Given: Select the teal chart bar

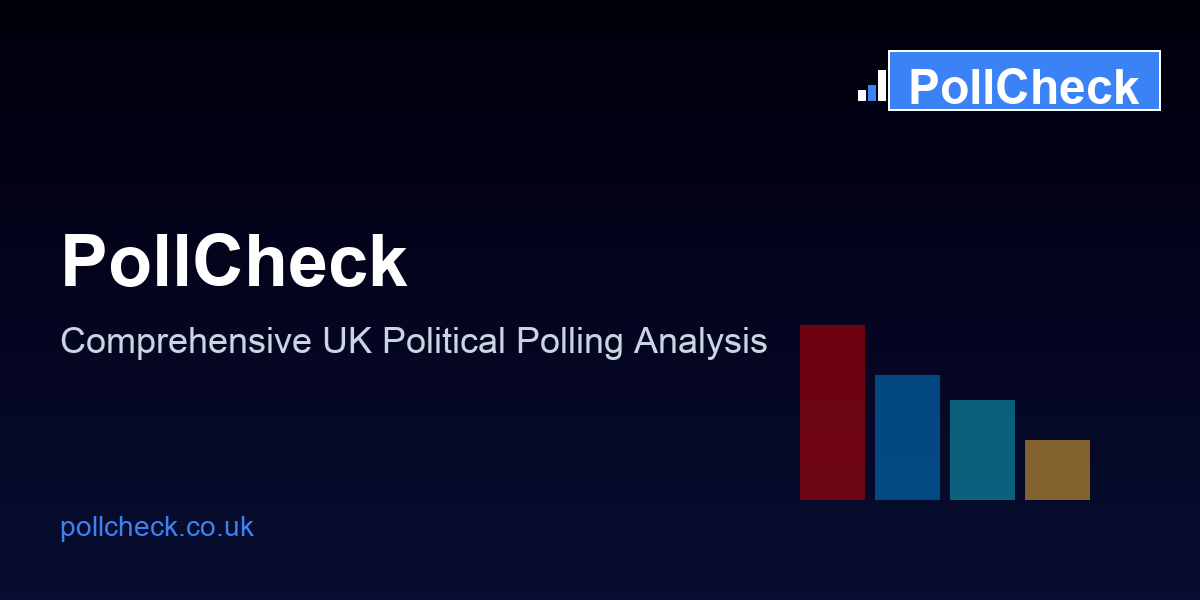Looking at the screenshot, I should click(982, 450).
